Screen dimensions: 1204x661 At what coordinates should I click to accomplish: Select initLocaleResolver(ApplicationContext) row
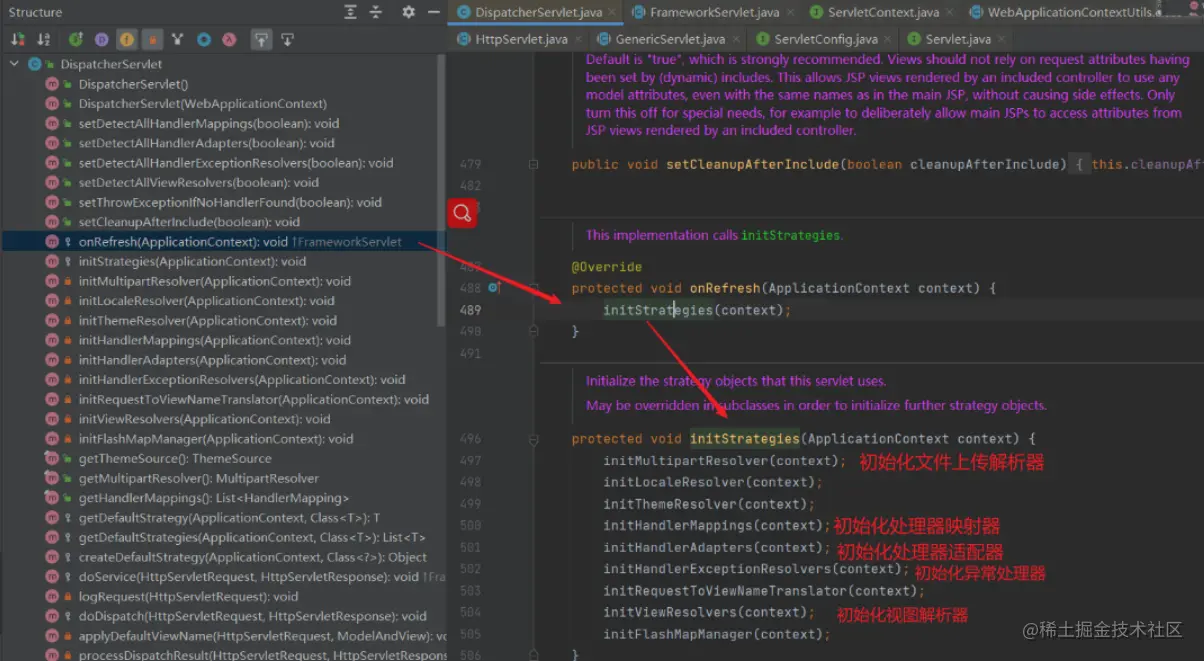(x=221, y=301)
